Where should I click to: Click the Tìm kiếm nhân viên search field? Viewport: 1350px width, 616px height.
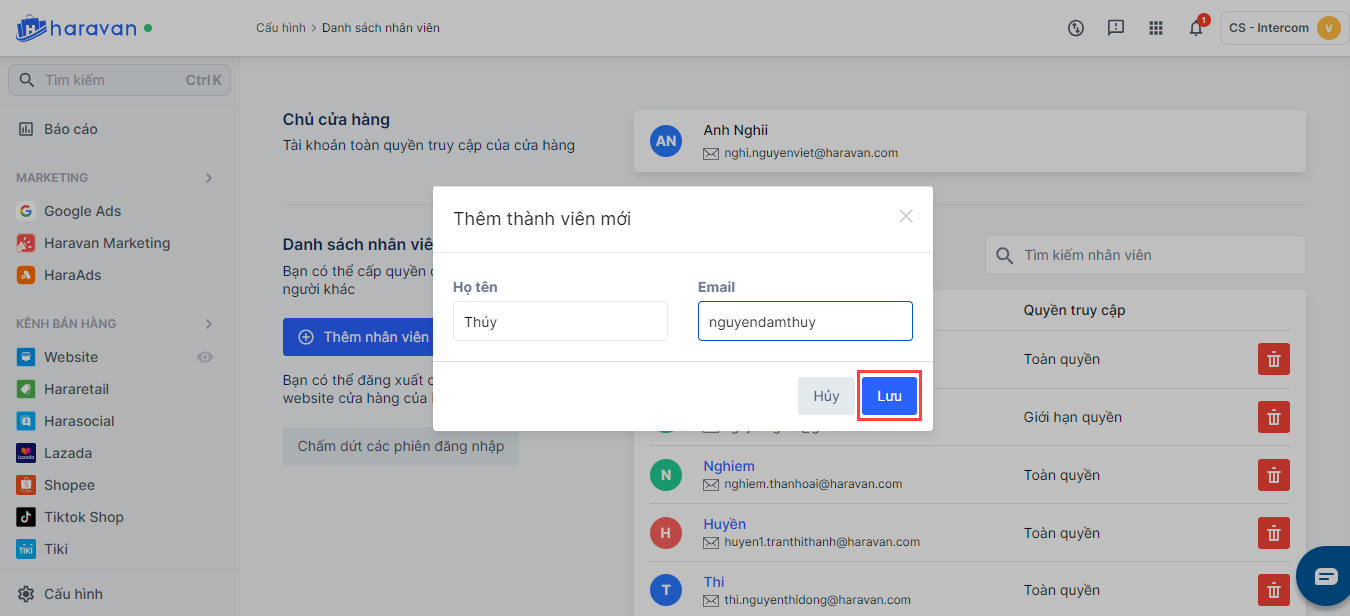pyautogui.click(x=1145, y=255)
